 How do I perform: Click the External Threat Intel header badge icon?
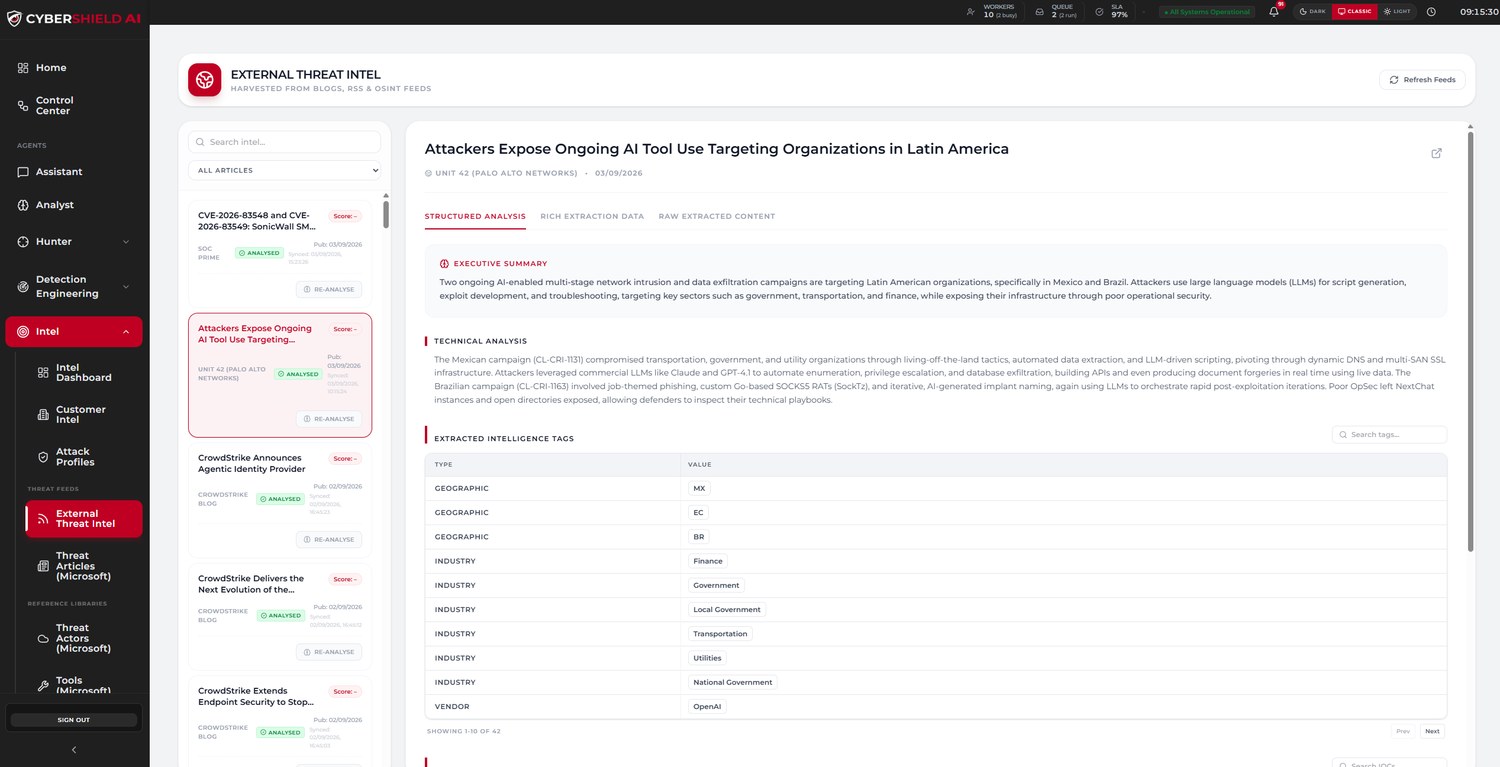tap(206, 80)
